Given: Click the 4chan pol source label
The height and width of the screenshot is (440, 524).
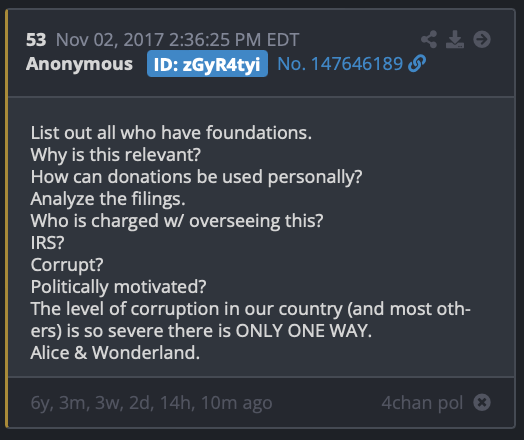Looking at the screenshot, I should (422, 403).
